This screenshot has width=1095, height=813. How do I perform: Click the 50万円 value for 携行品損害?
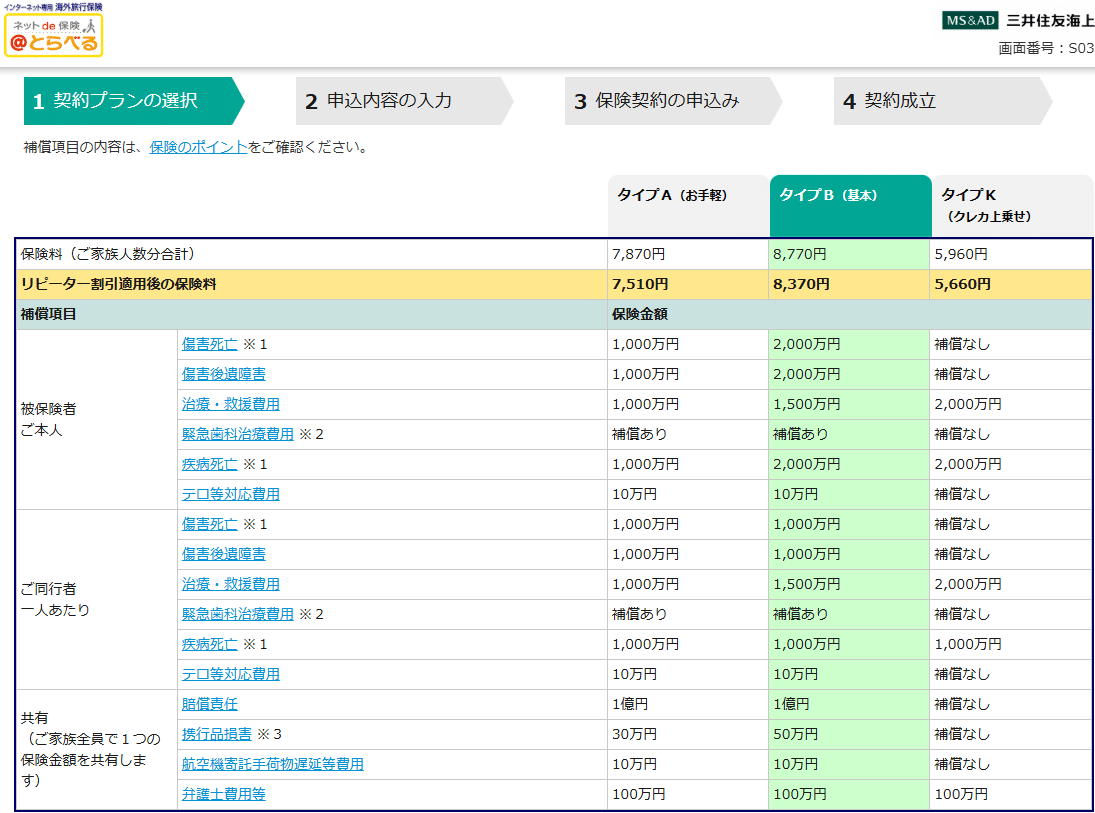point(795,735)
